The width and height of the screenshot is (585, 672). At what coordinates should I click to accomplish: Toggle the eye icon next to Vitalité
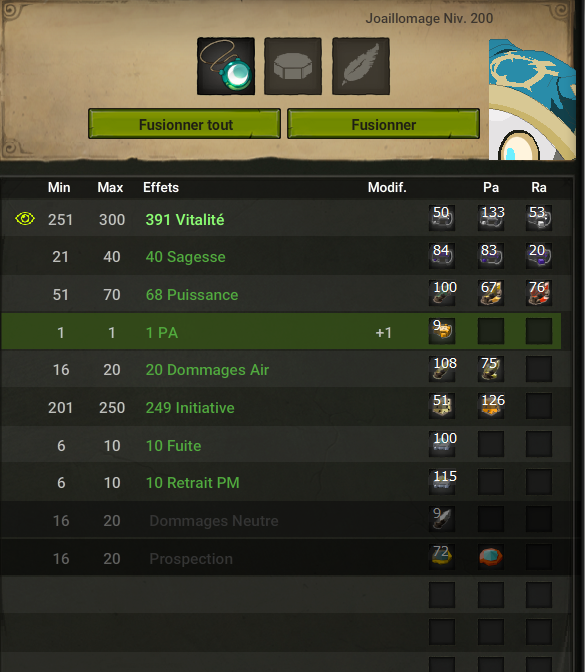tap(25, 219)
